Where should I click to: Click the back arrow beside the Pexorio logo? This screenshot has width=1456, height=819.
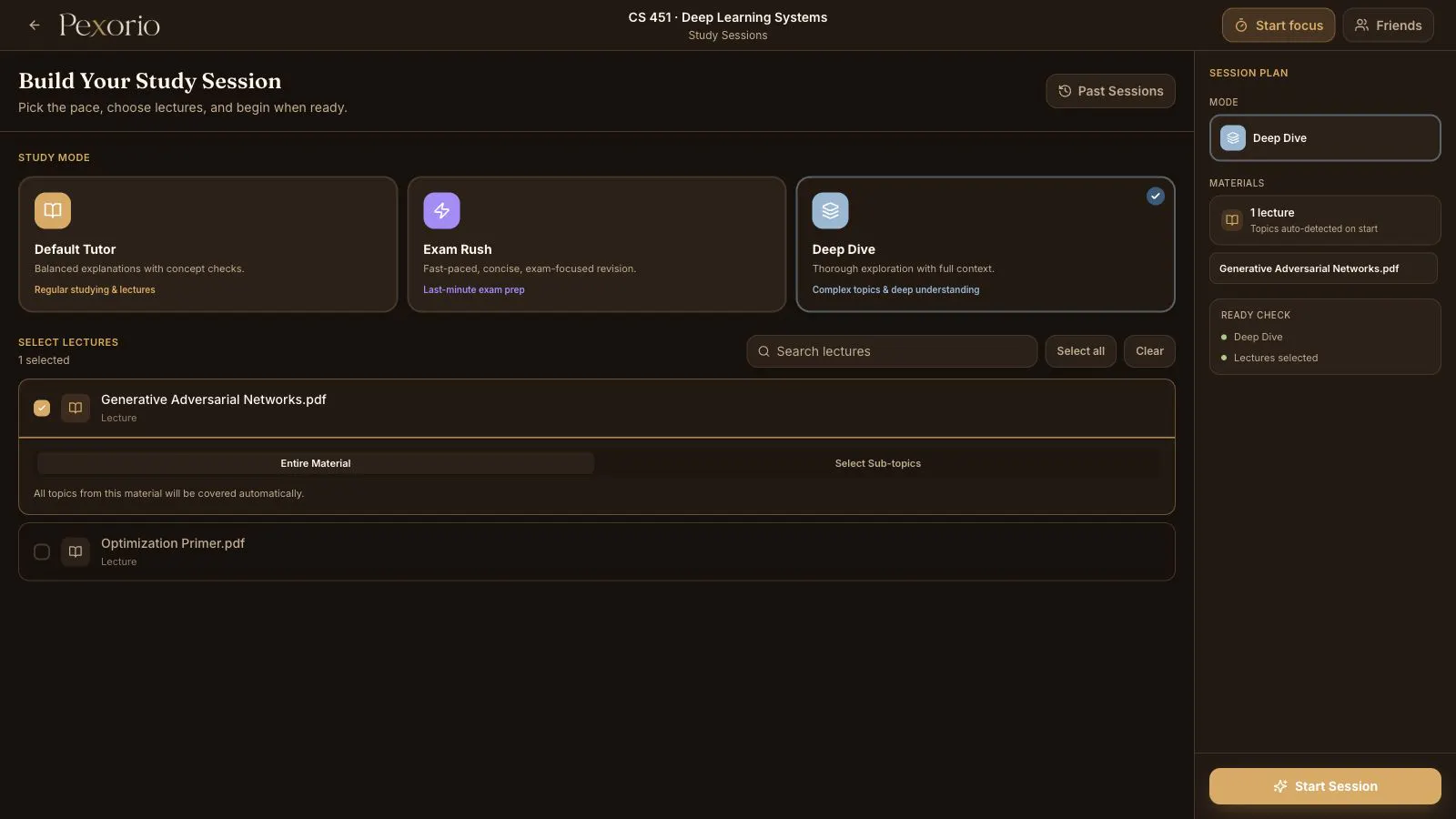tap(35, 25)
